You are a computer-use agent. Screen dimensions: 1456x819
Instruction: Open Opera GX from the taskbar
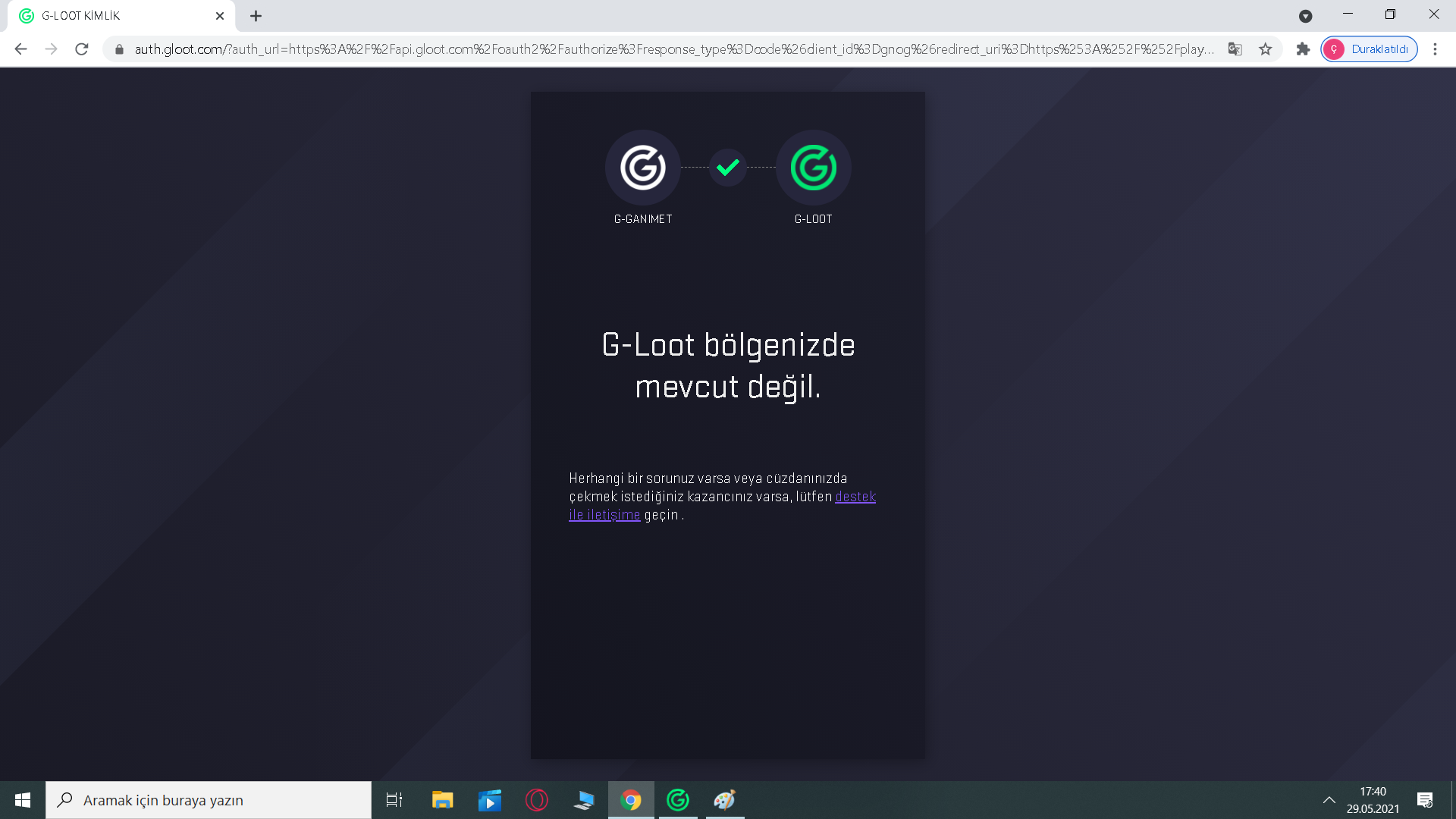tap(537, 799)
